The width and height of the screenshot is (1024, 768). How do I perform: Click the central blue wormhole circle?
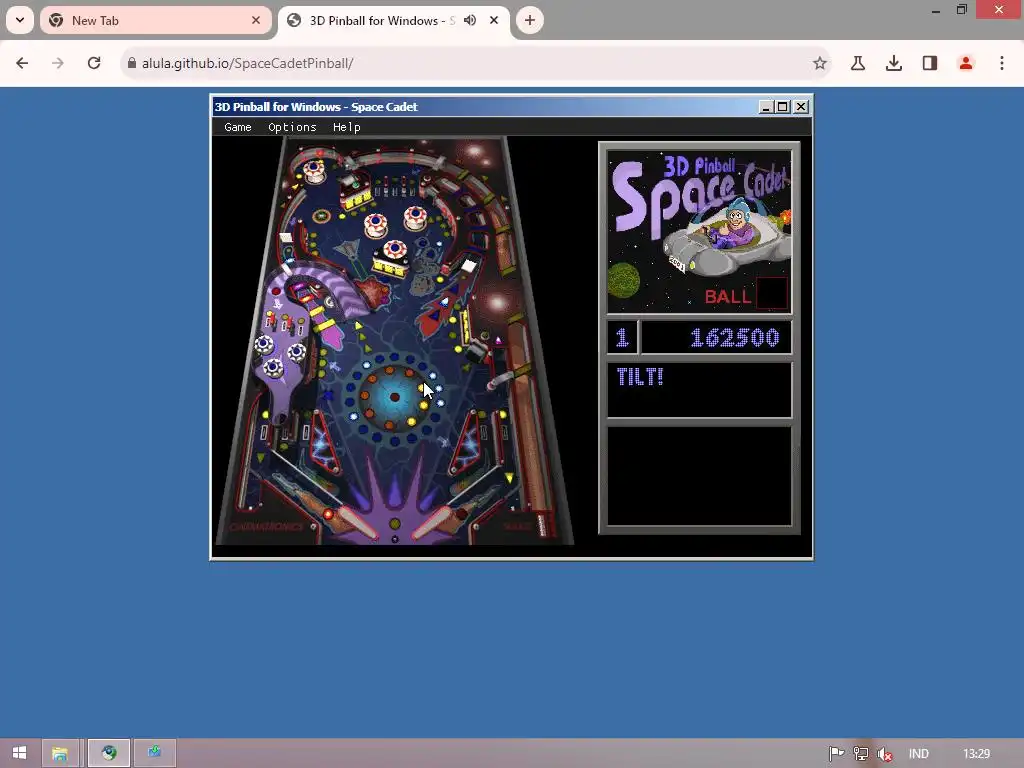click(394, 397)
